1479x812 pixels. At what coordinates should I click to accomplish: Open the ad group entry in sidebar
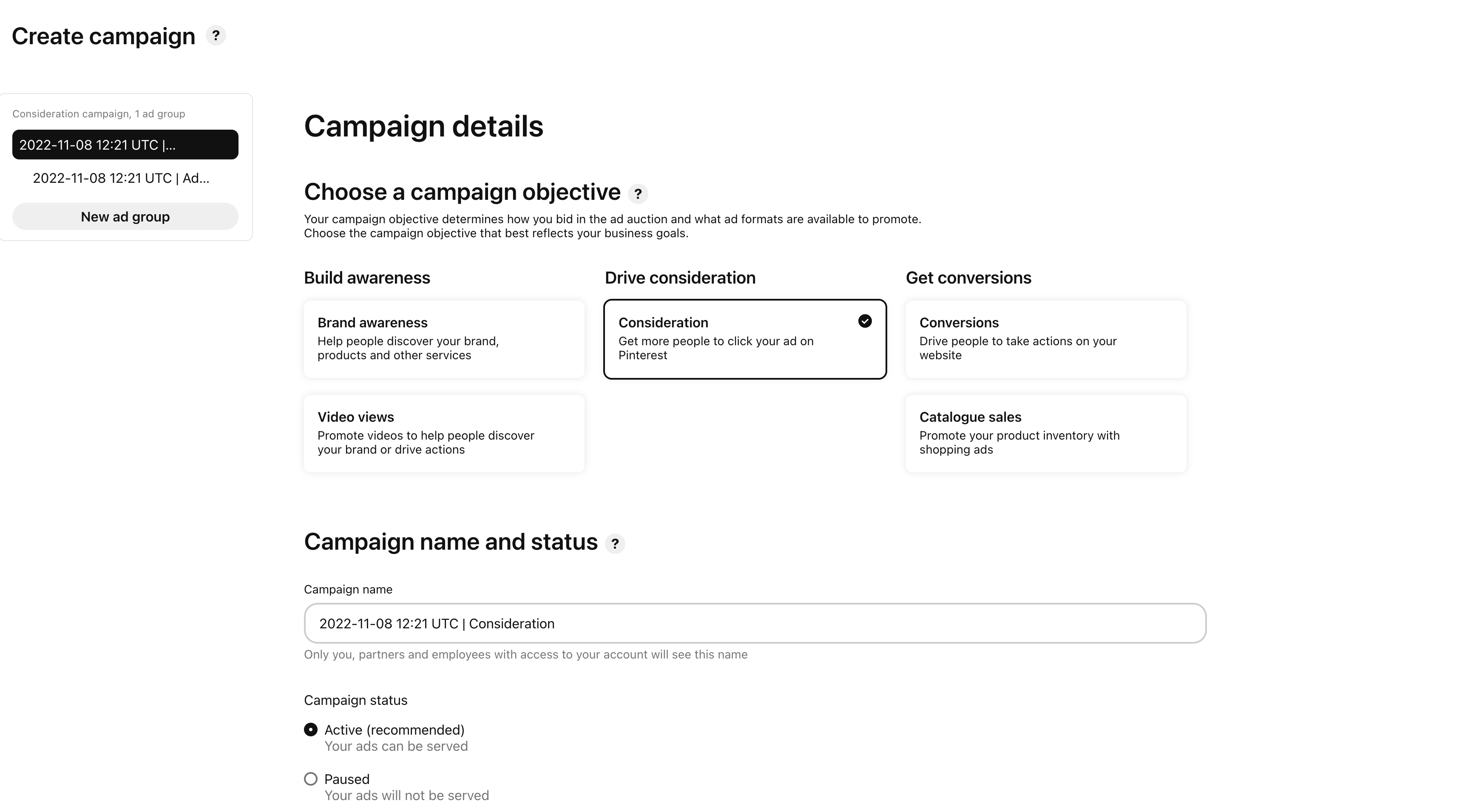point(121,178)
